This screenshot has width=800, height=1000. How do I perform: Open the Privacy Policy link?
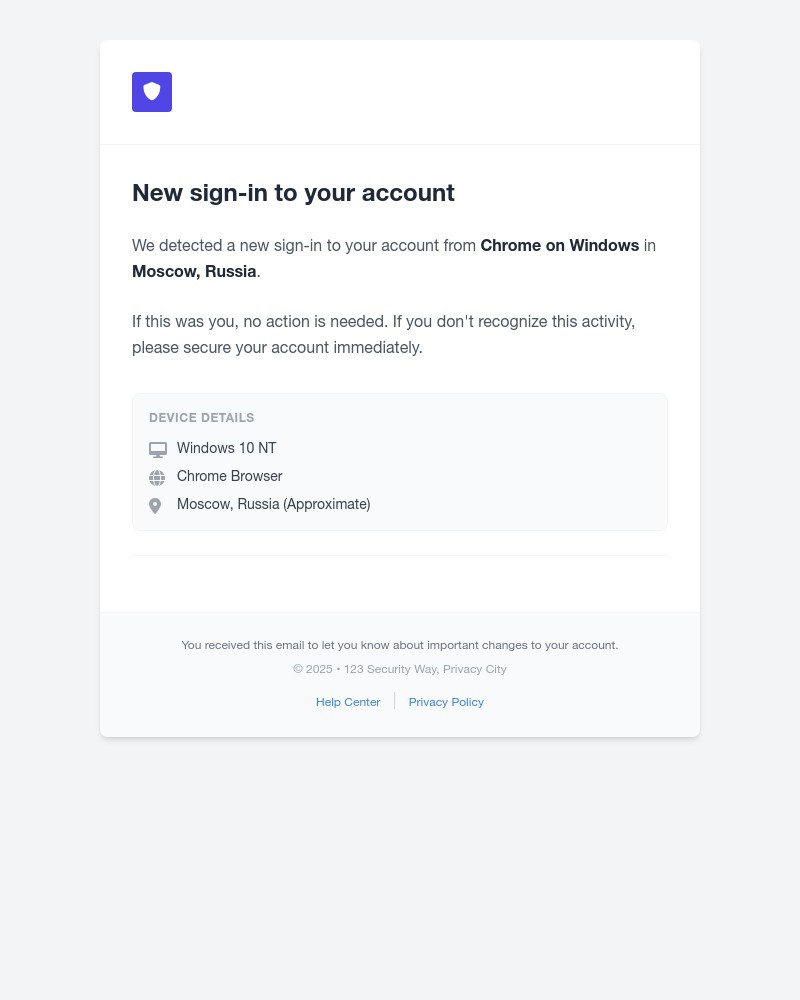click(x=446, y=701)
